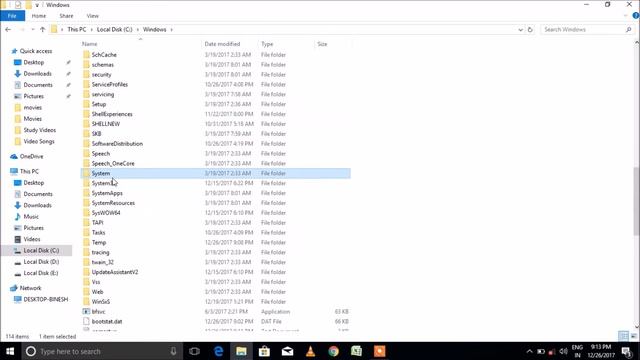Screen dimensions: 640x360
Task: Select the WinSxS folder
Action: [101, 302]
